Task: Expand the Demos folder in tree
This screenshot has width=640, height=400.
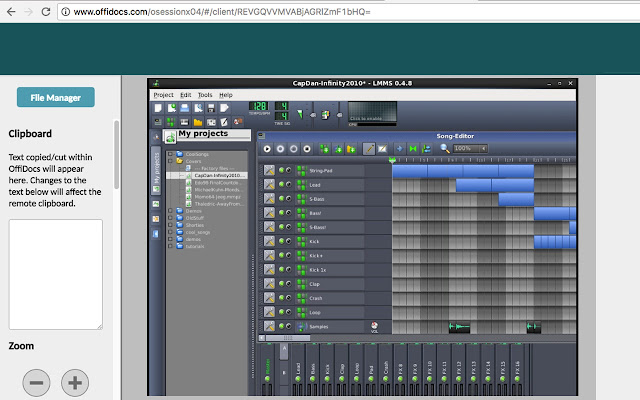Action: point(170,212)
